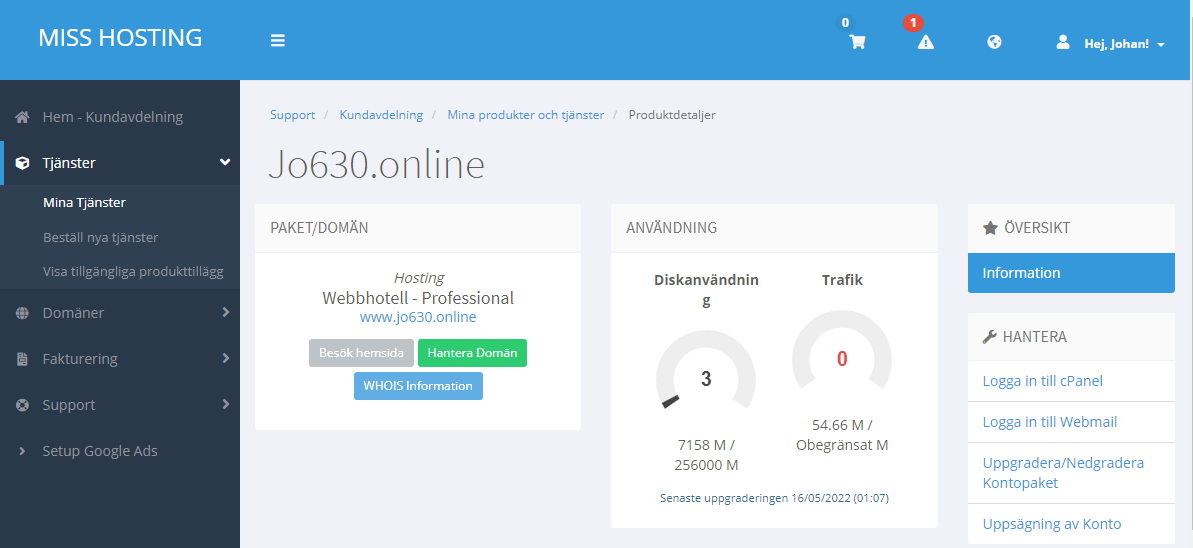This screenshot has height=548, width=1193.
Task: Expand the arrow beside Setup Google Ads
Action: (22, 451)
